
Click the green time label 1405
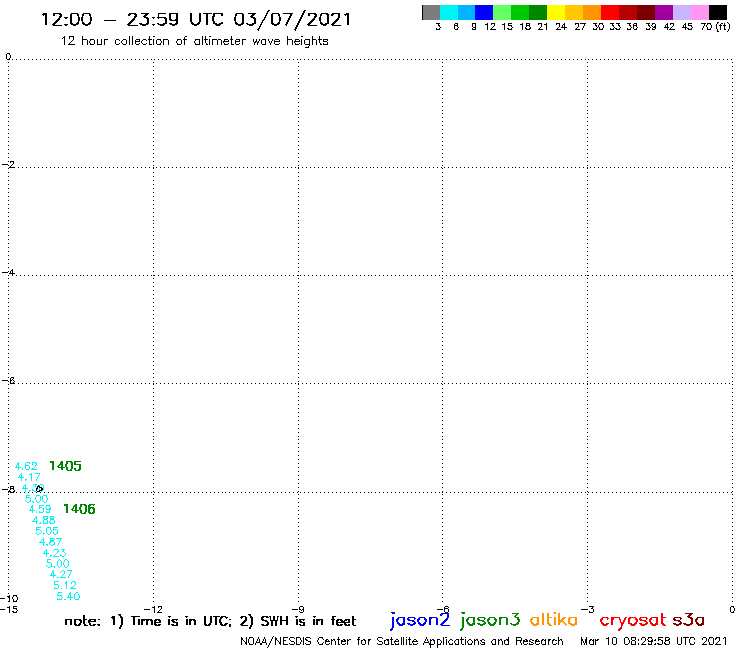(x=65, y=466)
